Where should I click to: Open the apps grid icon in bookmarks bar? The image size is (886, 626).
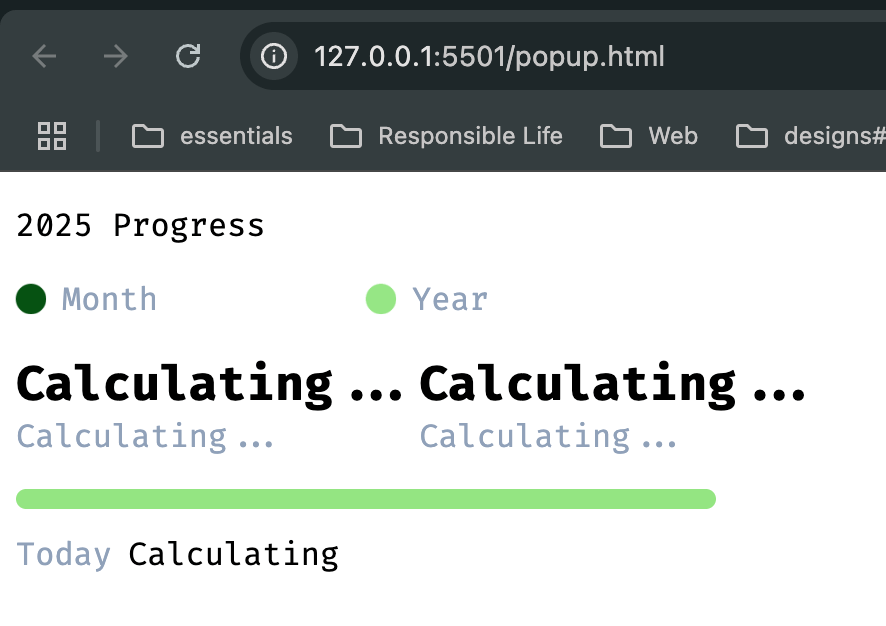(x=52, y=136)
